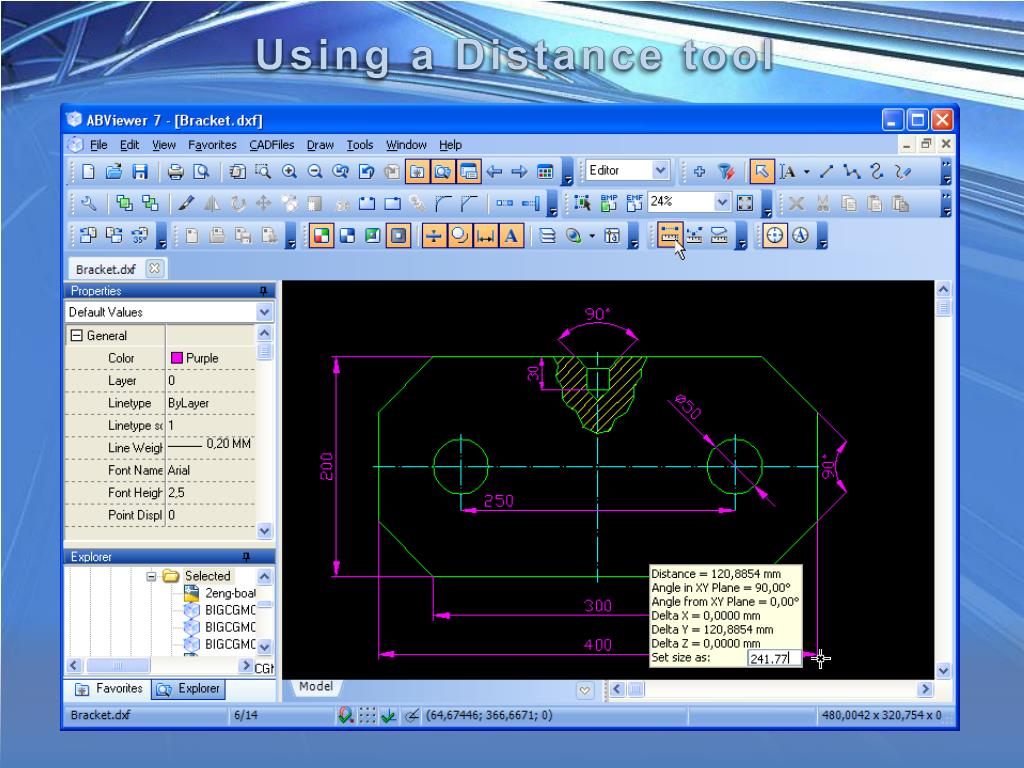Click the Explorer tree horizontal scrollbar thumb
This screenshot has height=768, width=1024.
(118, 666)
